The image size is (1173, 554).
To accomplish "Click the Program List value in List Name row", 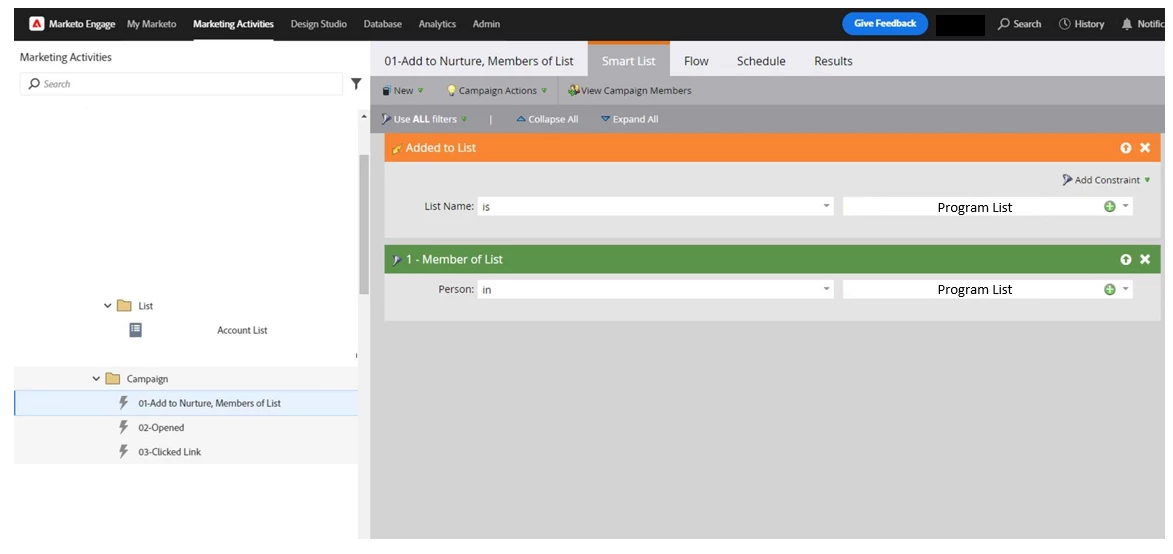I will [x=975, y=207].
